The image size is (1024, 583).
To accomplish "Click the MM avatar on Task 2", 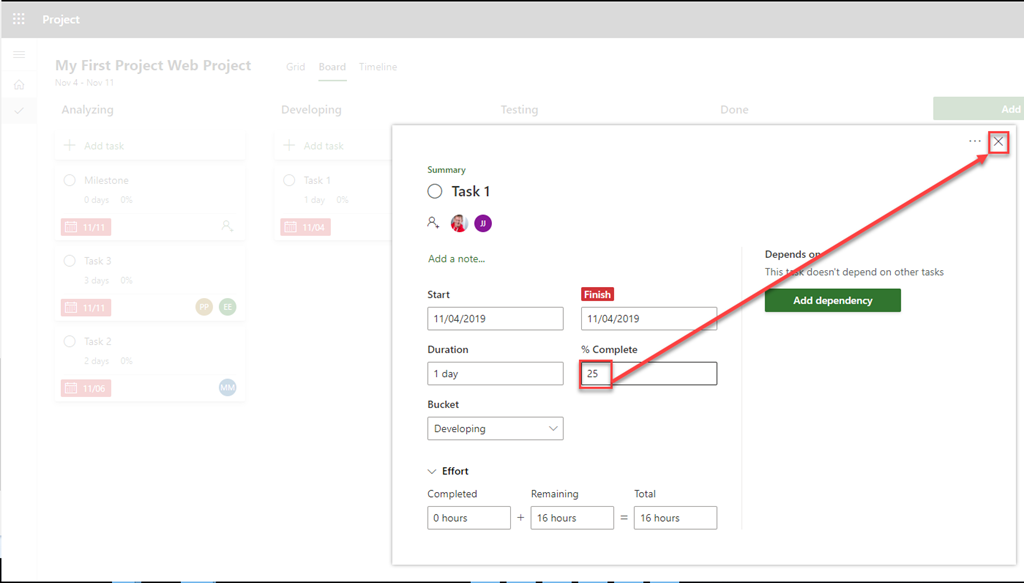I will pyautogui.click(x=227, y=387).
